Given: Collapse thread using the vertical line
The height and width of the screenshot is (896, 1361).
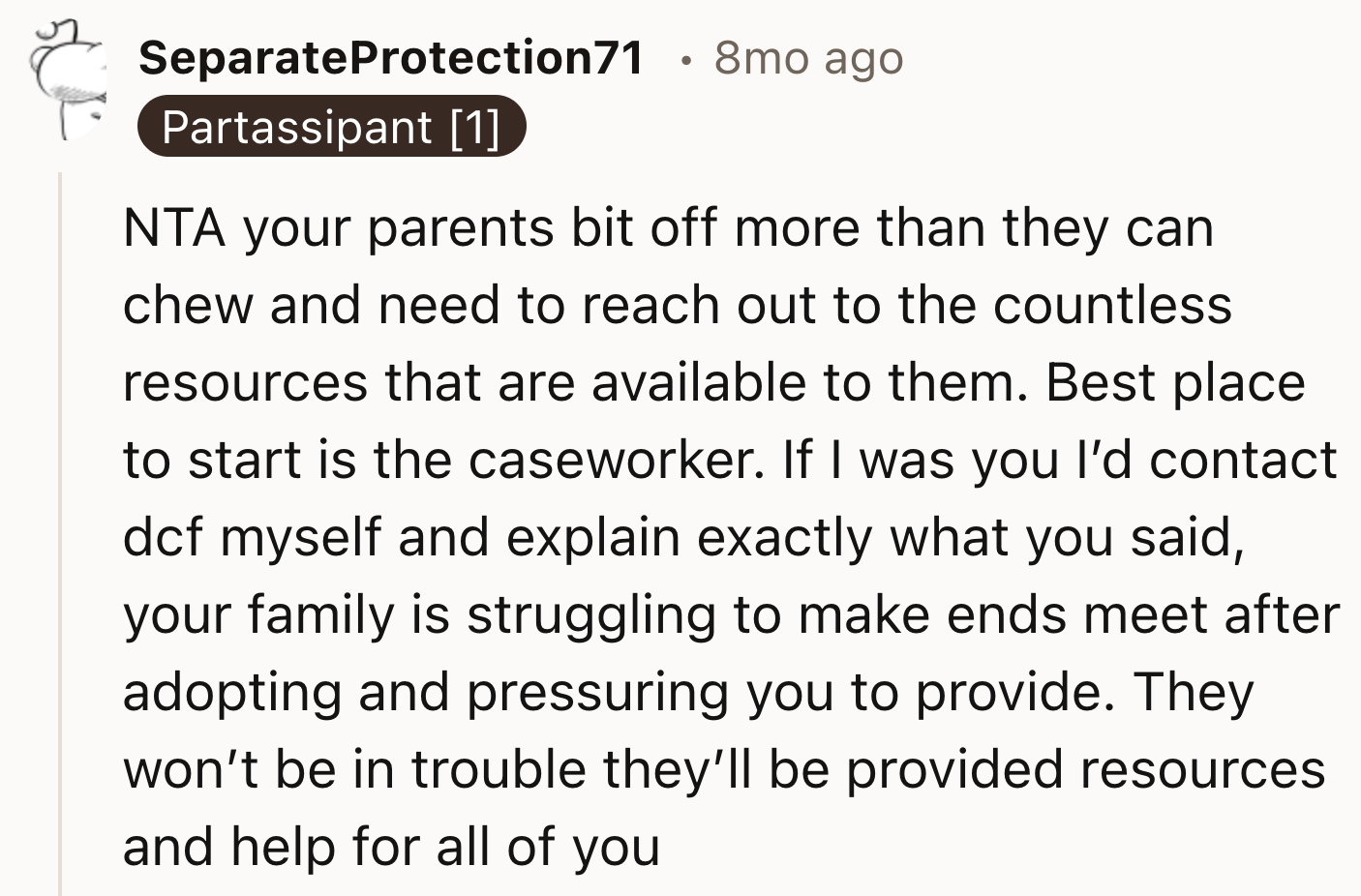Looking at the screenshot, I should click(x=60, y=532).
